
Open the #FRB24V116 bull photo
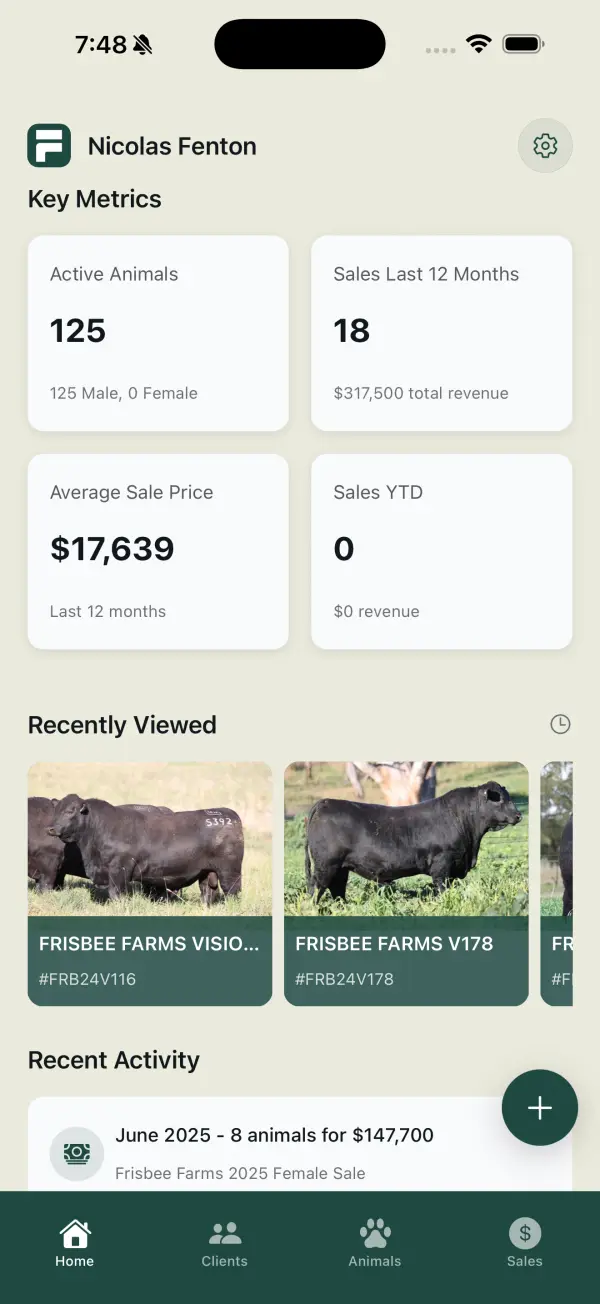tap(150, 840)
